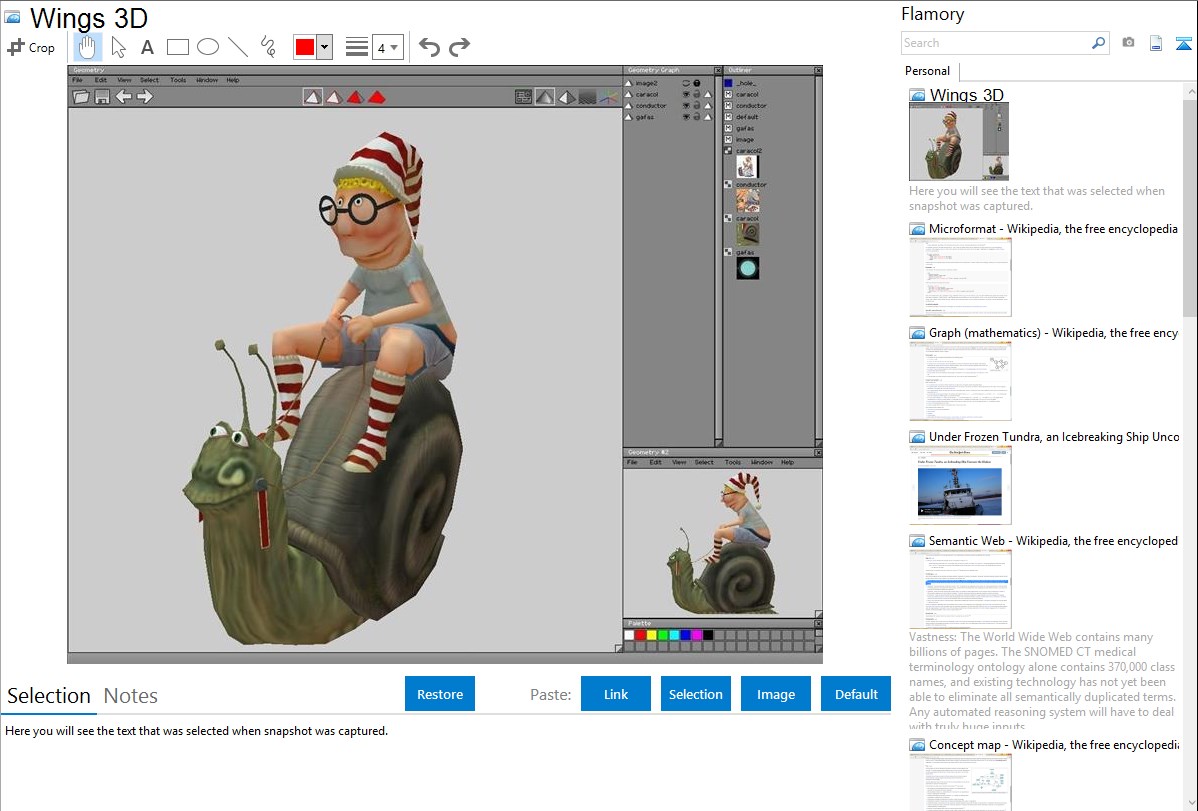Toggle visibility eye for caracol in Geometry Graph

pos(686,95)
